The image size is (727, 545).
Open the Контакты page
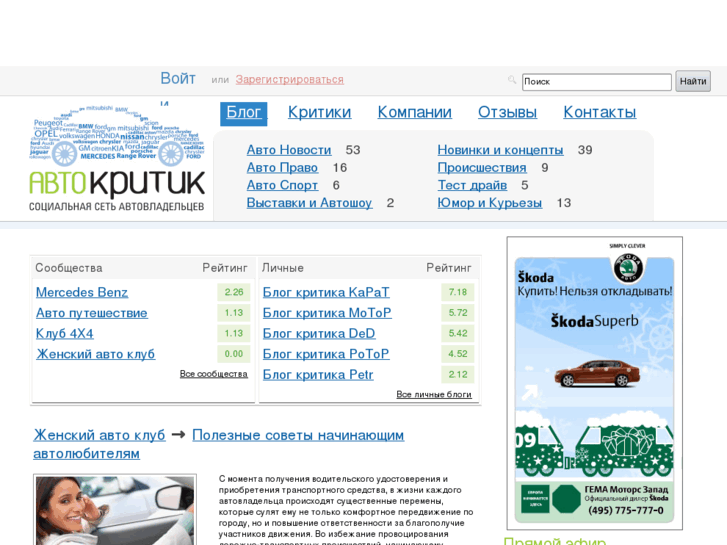click(x=599, y=113)
